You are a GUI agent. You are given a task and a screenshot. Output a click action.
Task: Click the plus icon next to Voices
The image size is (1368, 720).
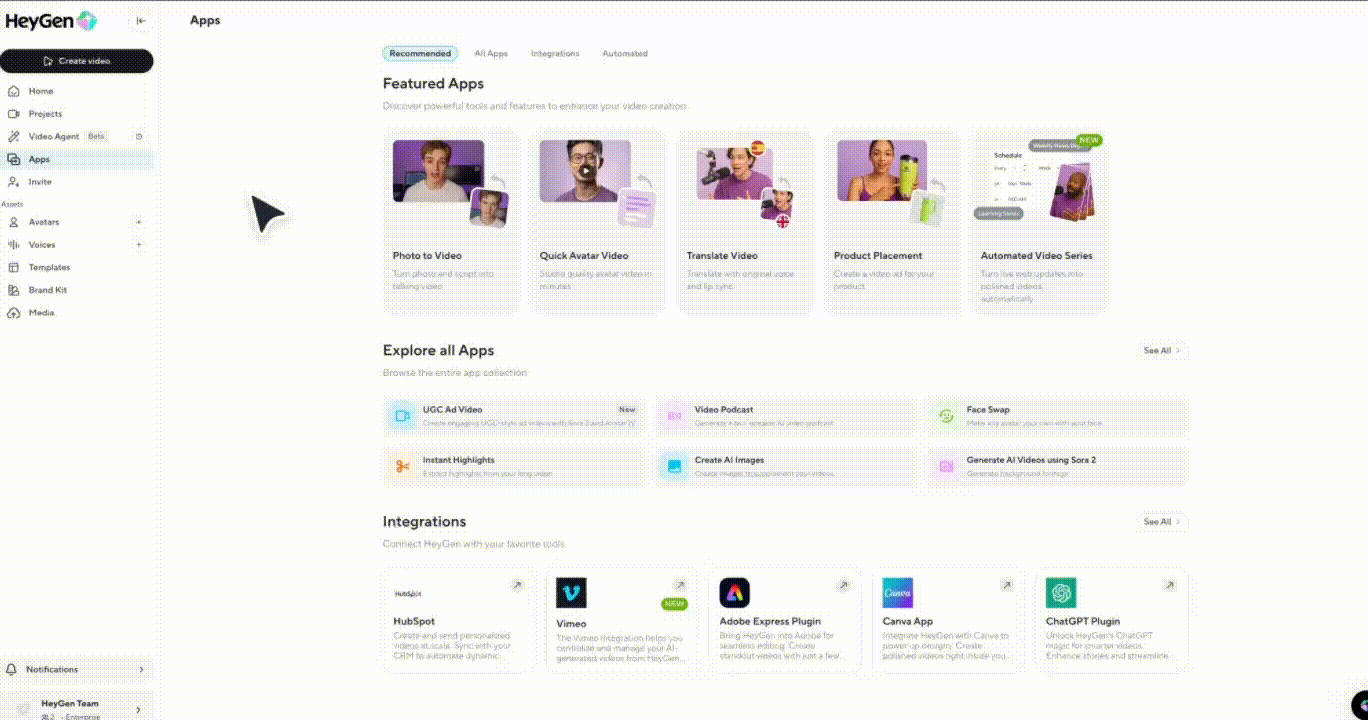[138, 245]
